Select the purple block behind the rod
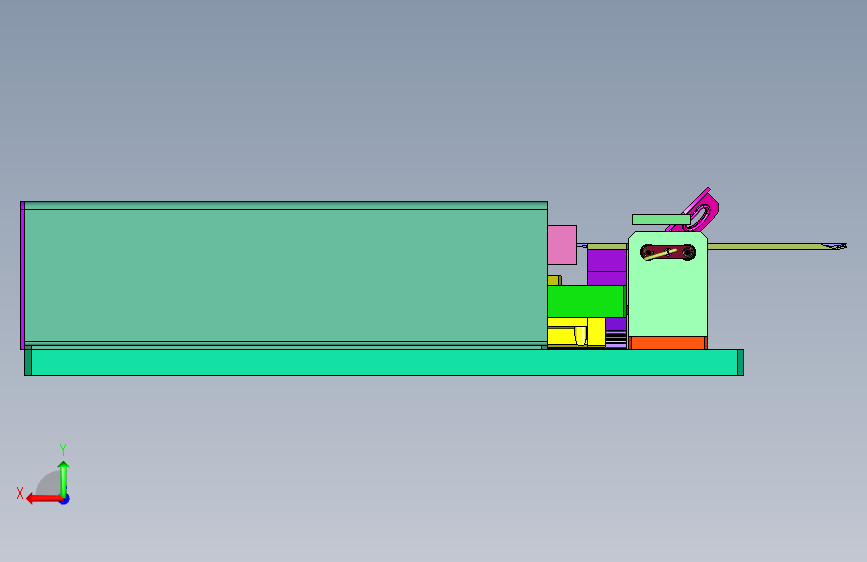The image size is (867, 562). pyautogui.click(x=607, y=267)
